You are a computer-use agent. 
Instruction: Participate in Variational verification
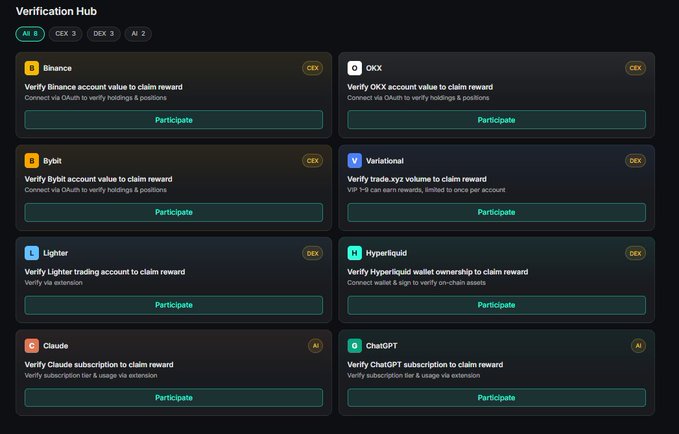[x=496, y=212]
